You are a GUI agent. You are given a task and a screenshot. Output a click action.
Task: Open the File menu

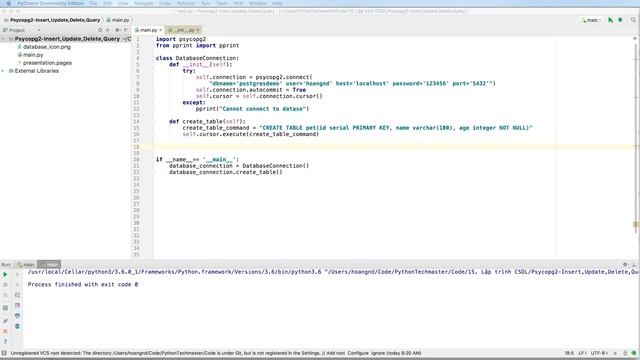93,3
